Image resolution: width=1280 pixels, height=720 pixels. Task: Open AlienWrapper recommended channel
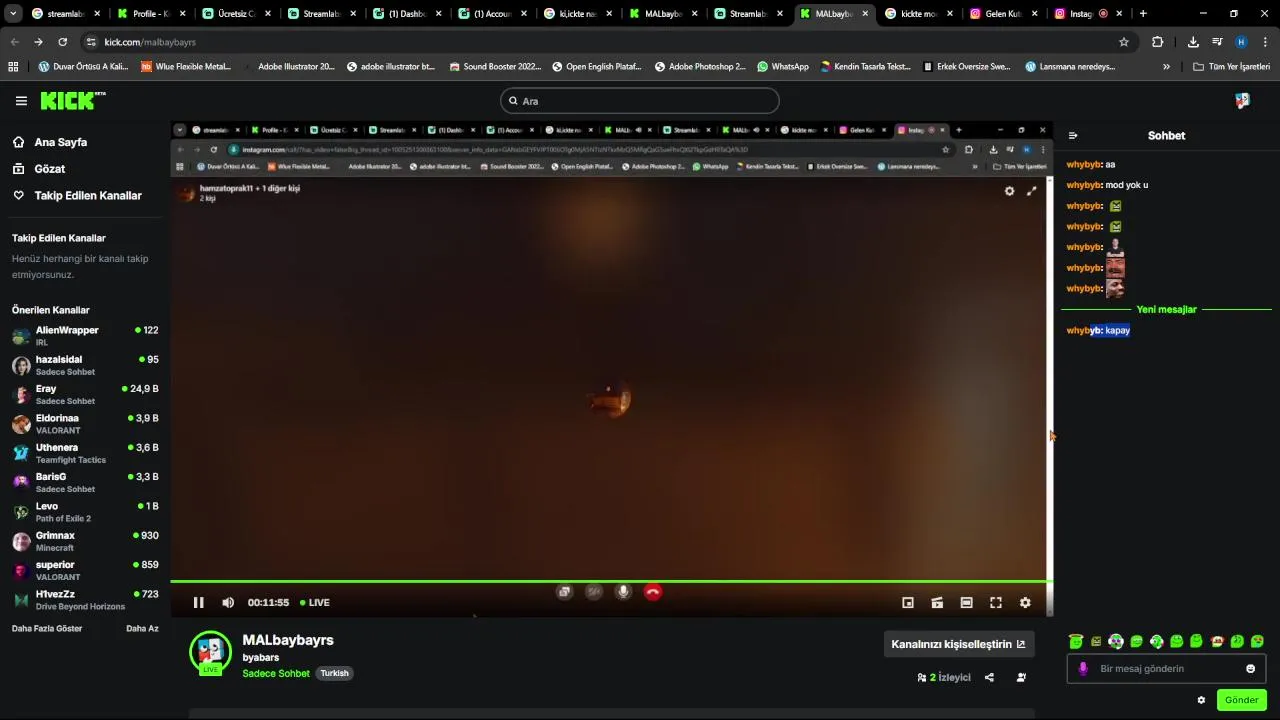pyautogui.click(x=85, y=336)
